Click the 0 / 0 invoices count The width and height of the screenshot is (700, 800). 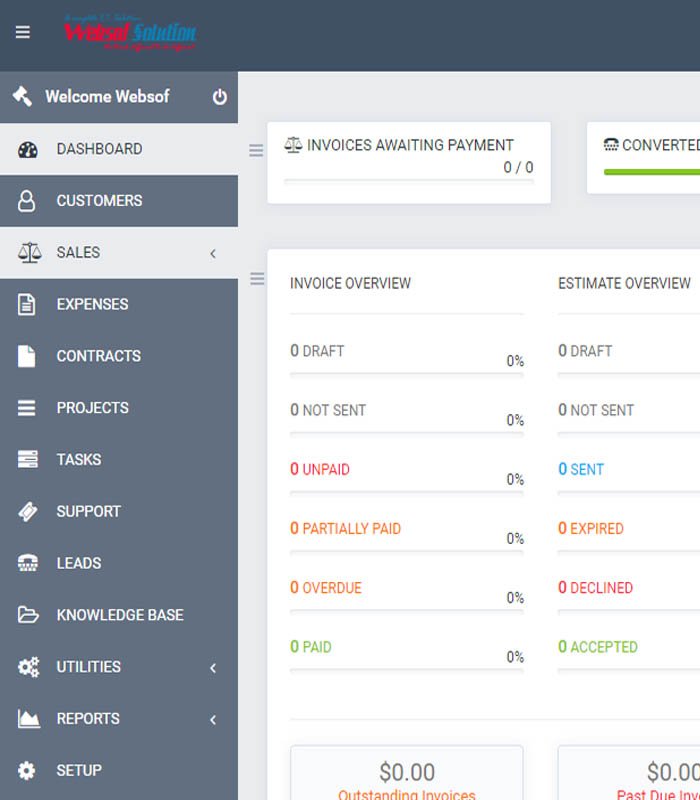click(x=518, y=167)
